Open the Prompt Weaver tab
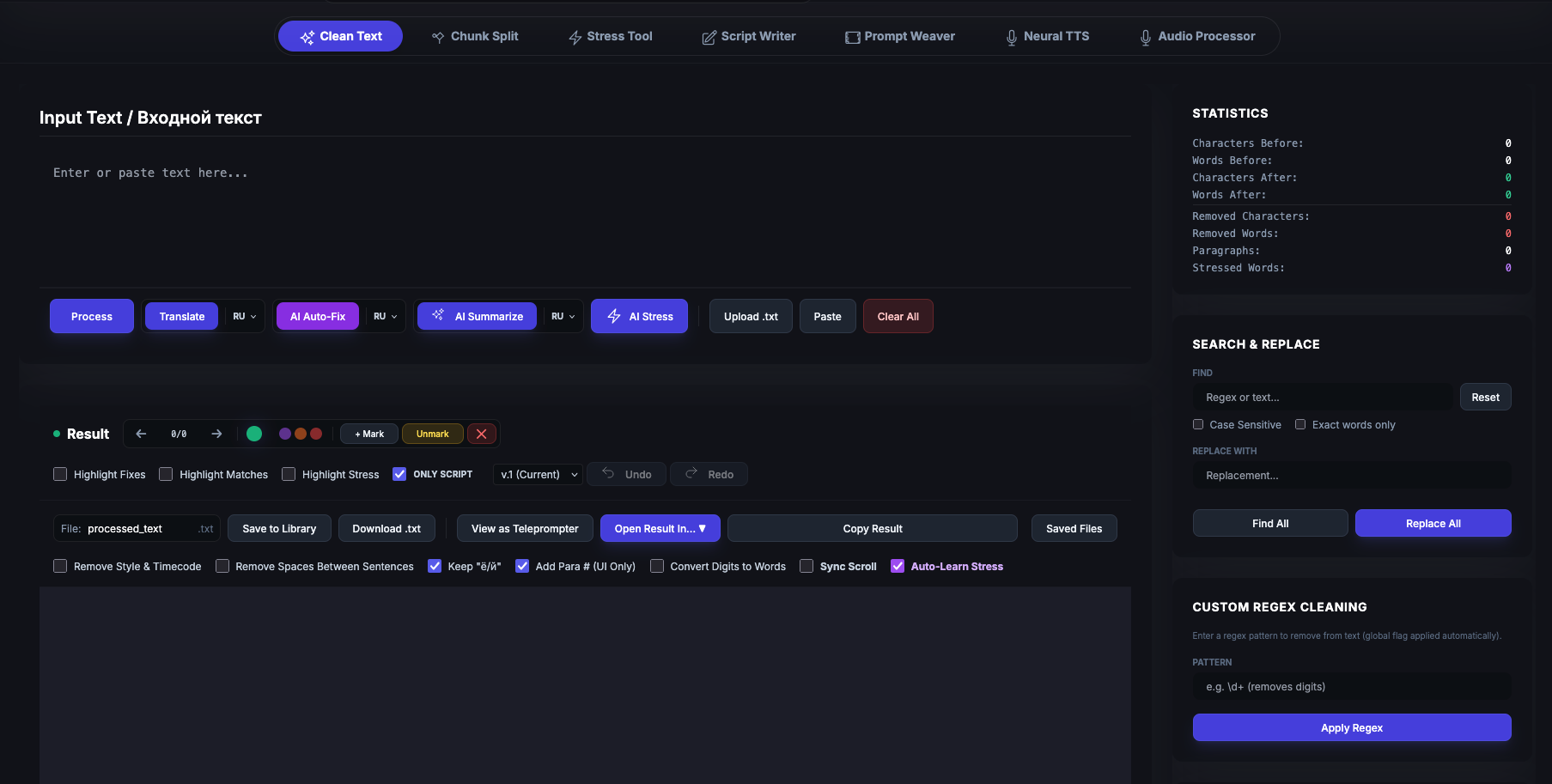Viewport: 1552px width, 784px height. [x=900, y=36]
